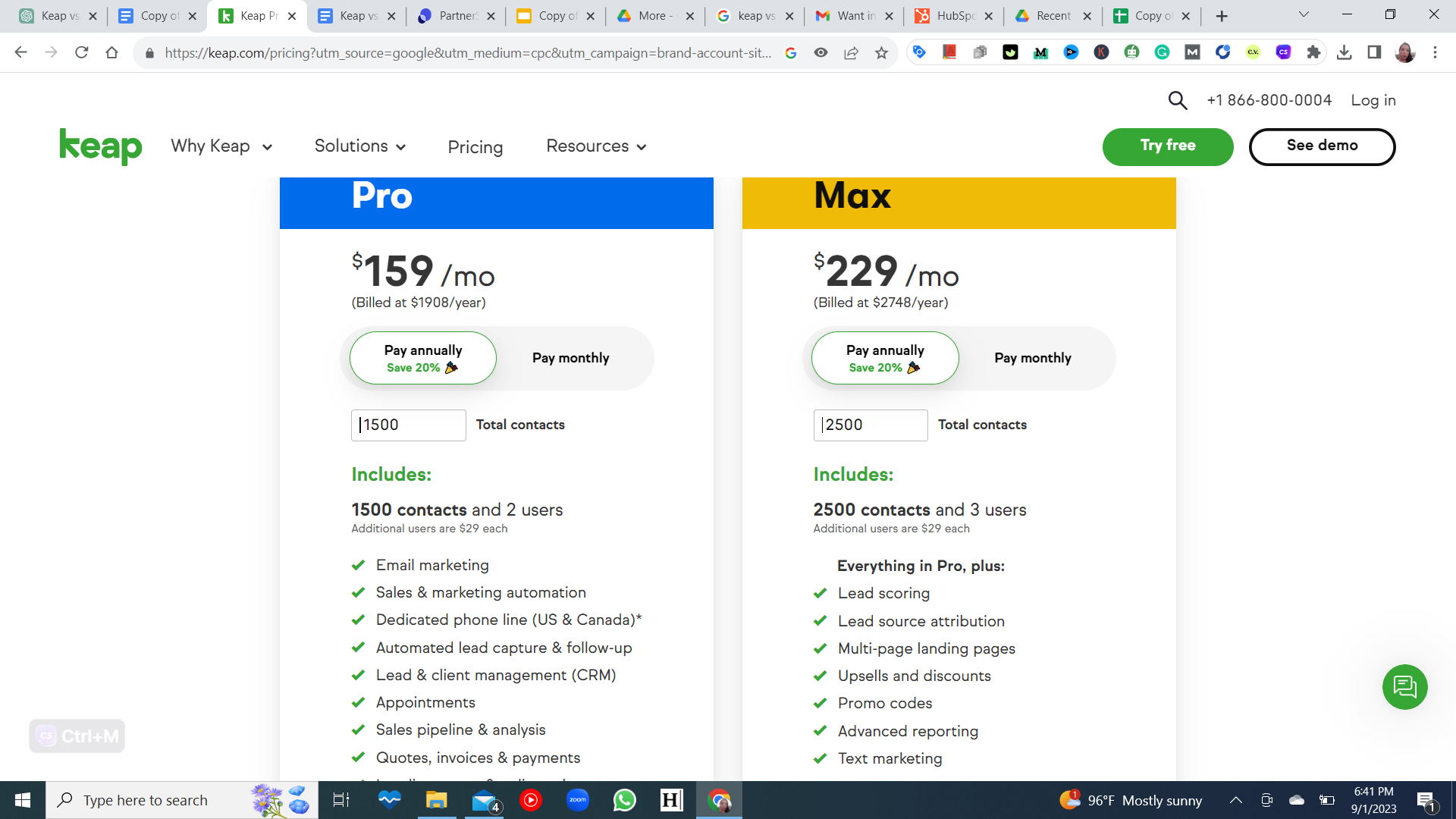Open the live chat bubble icon
1456x819 pixels.
click(1404, 687)
